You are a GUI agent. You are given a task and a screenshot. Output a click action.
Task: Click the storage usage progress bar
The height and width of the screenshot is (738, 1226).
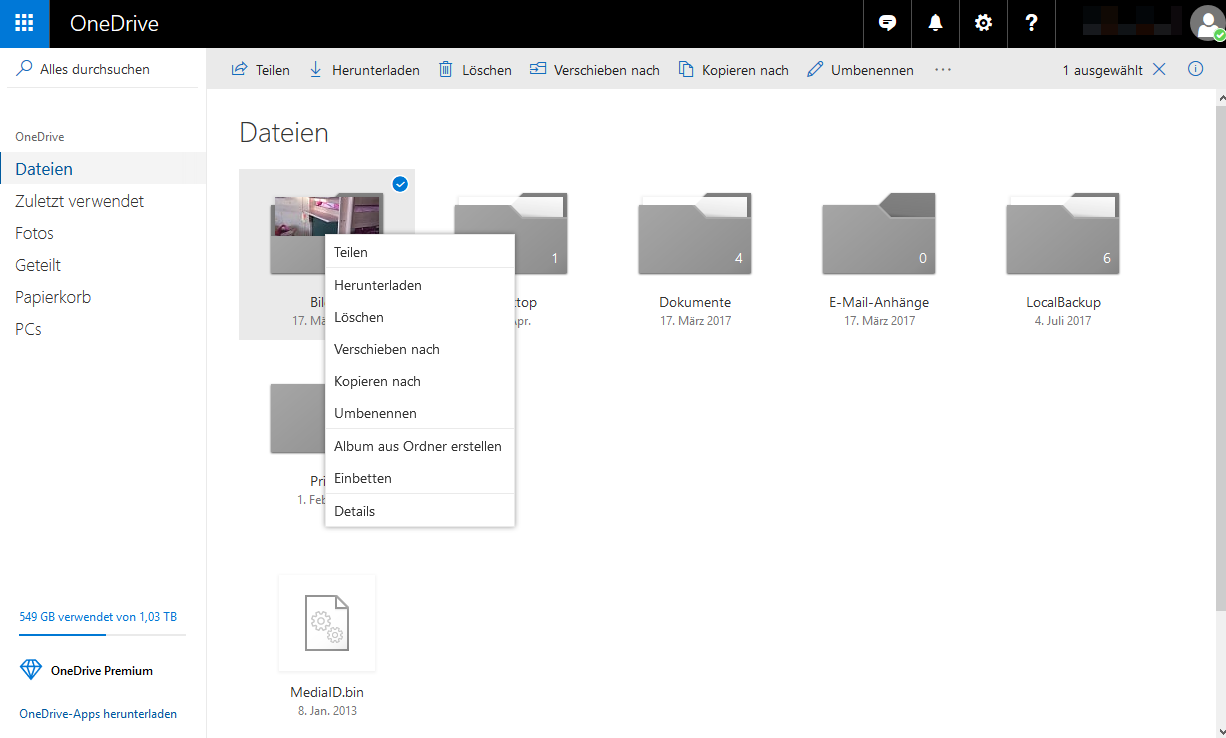pos(102,634)
